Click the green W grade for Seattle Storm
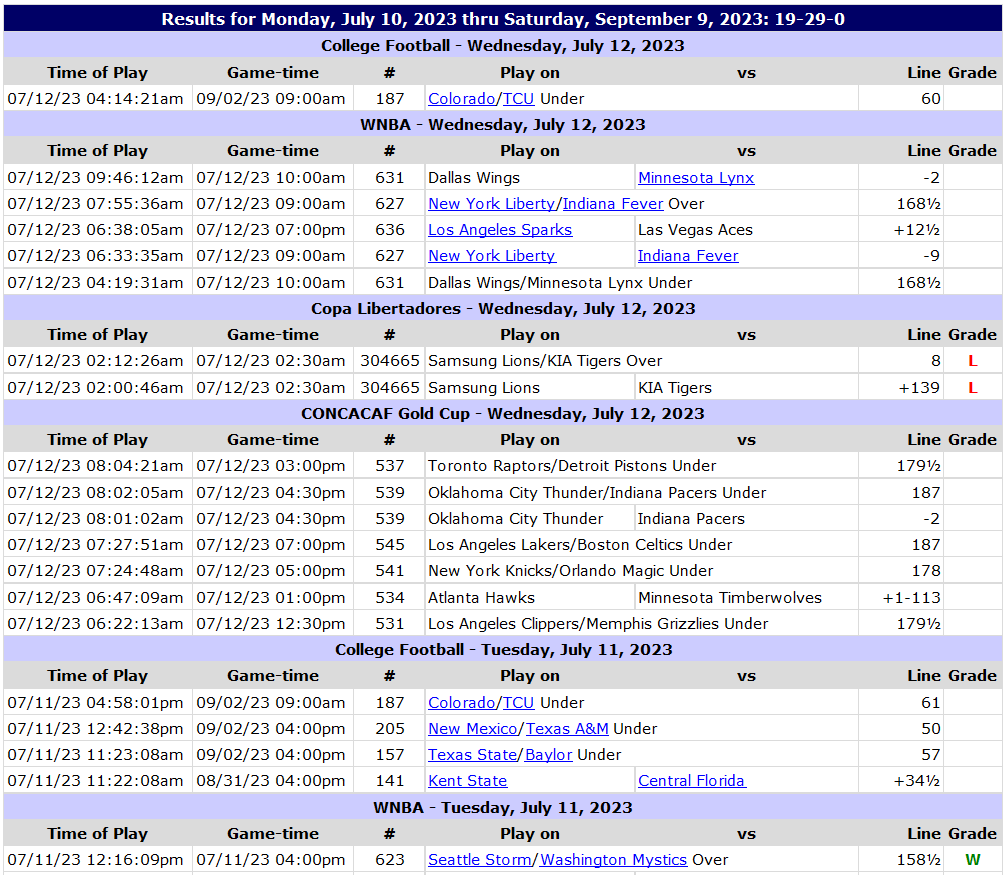This screenshot has height=875, width=1003. point(973,860)
